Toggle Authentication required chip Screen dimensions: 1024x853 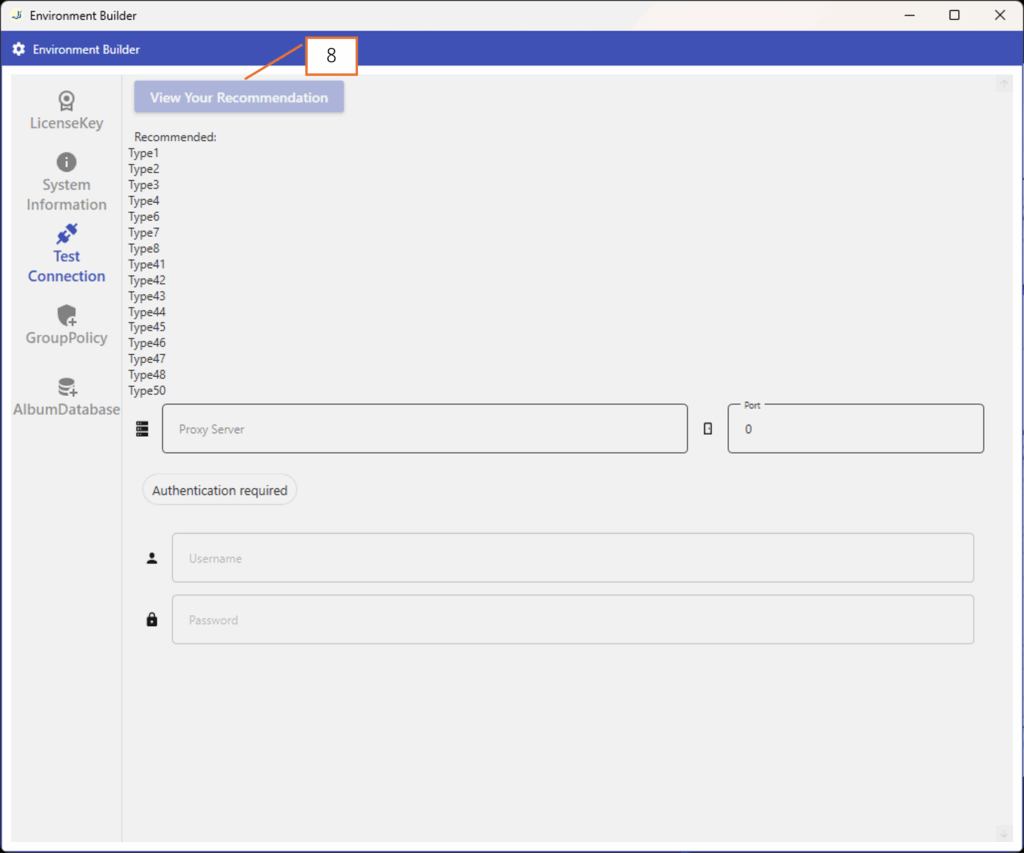(x=220, y=490)
